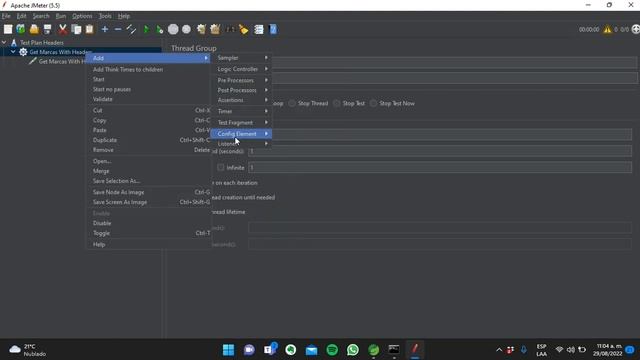Click the Save toolbar icon
Viewport: 640px width, 360px height.
(x=48, y=29)
